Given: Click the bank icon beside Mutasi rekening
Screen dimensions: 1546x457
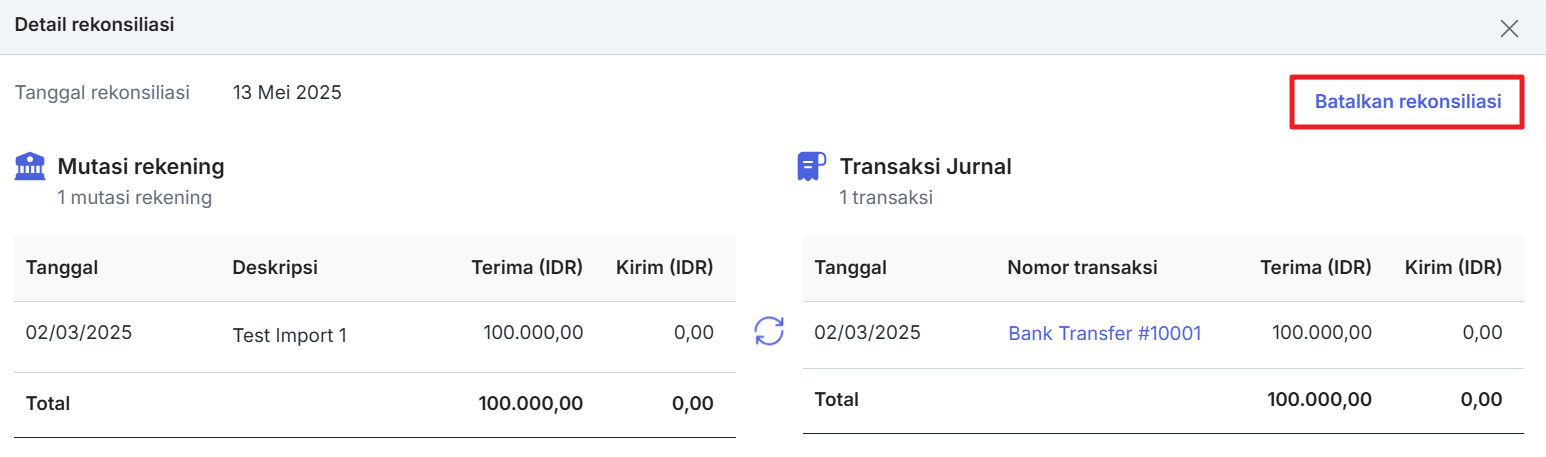Looking at the screenshot, I should [30, 166].
